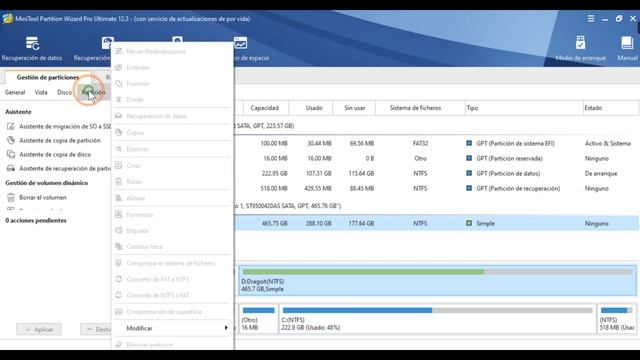Image resolution: width=640 pixels, height=360 pixels.
Task: Open the Recuperación de datos toolbar tool
Action: pos(32,48)
